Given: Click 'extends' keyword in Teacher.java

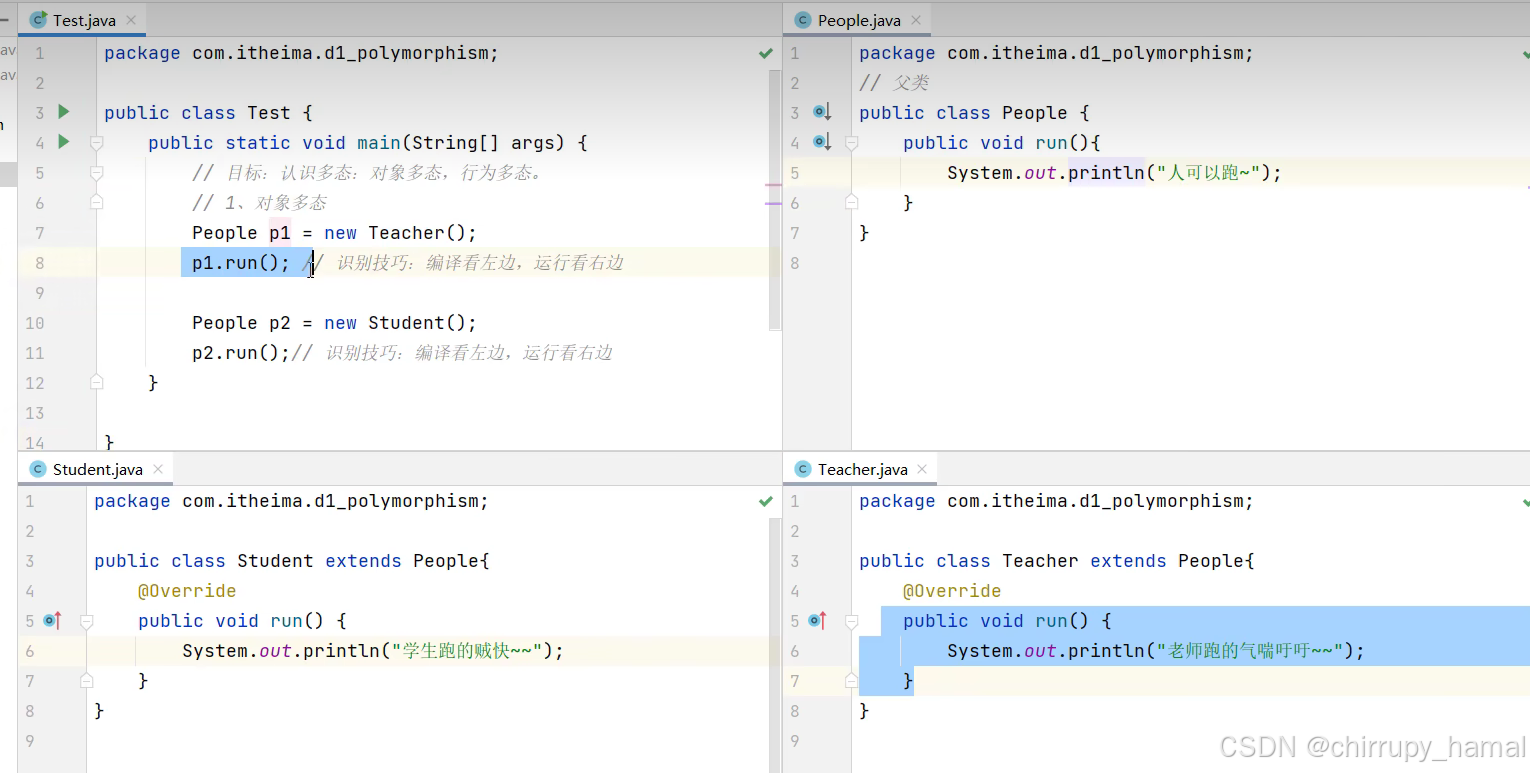Looking at the screenshot, I should coord(1129,561).
